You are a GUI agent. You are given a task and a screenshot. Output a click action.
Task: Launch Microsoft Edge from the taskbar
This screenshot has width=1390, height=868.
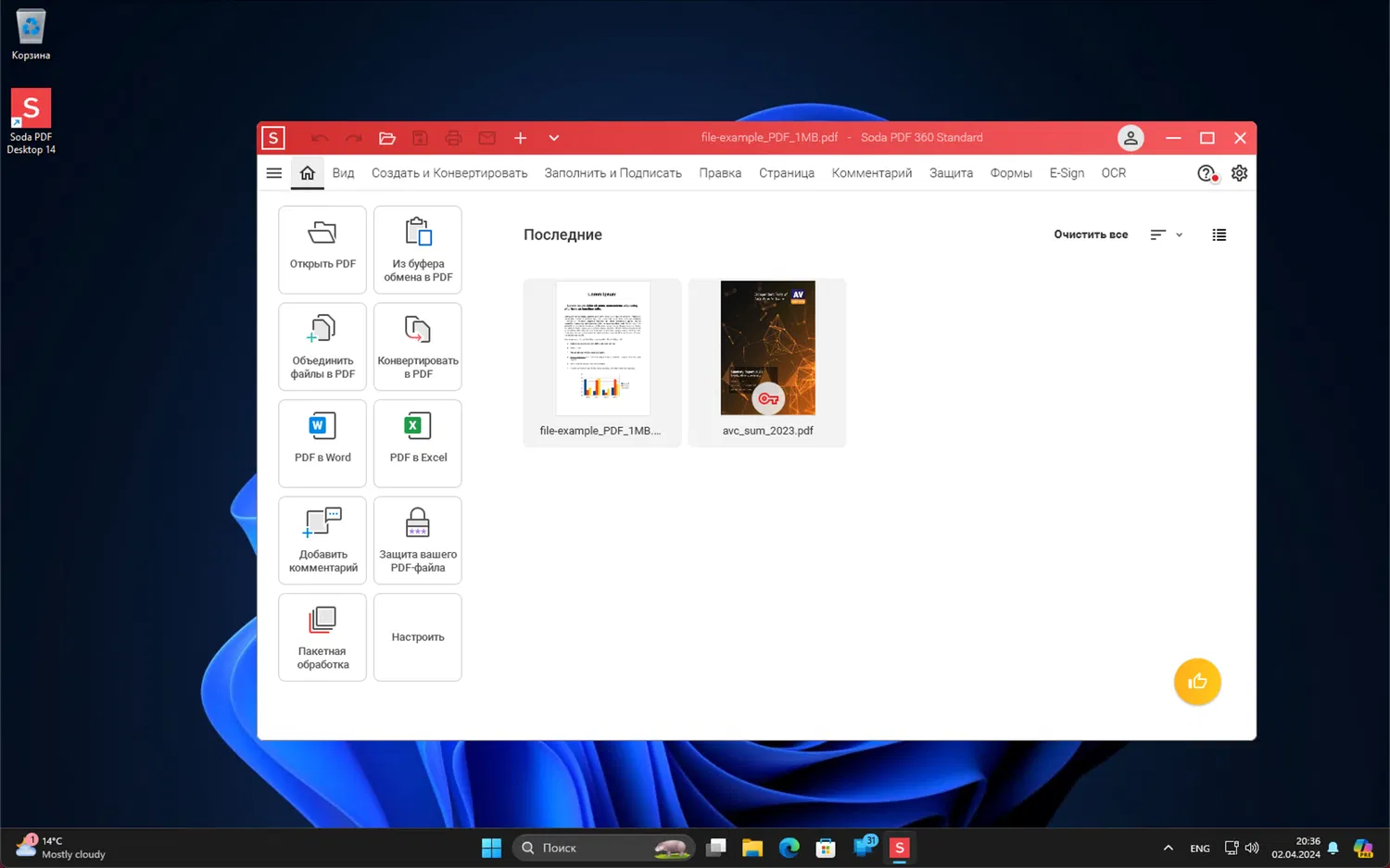(789, 848)
